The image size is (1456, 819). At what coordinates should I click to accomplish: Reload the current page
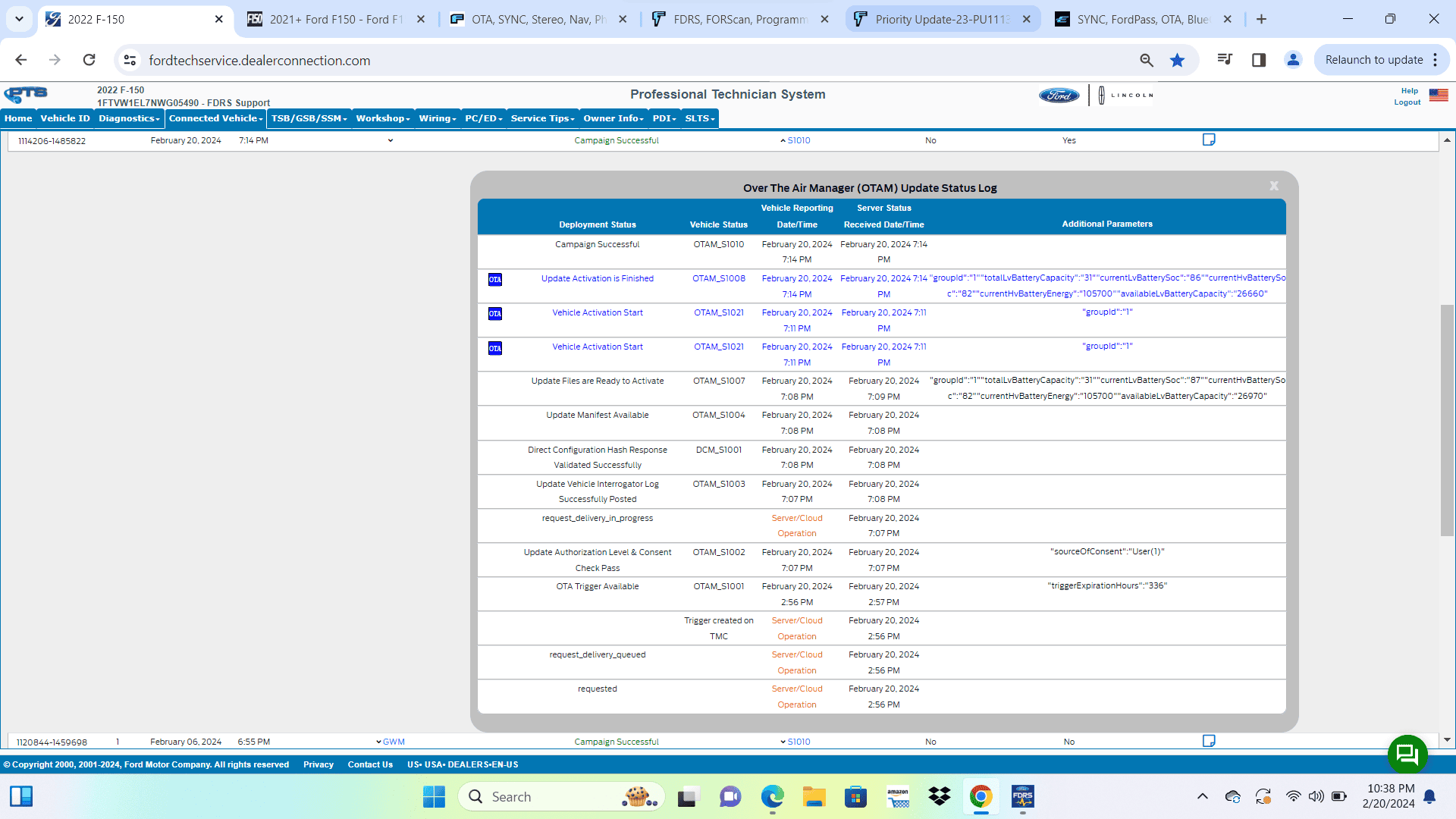(x=89, y=60)
